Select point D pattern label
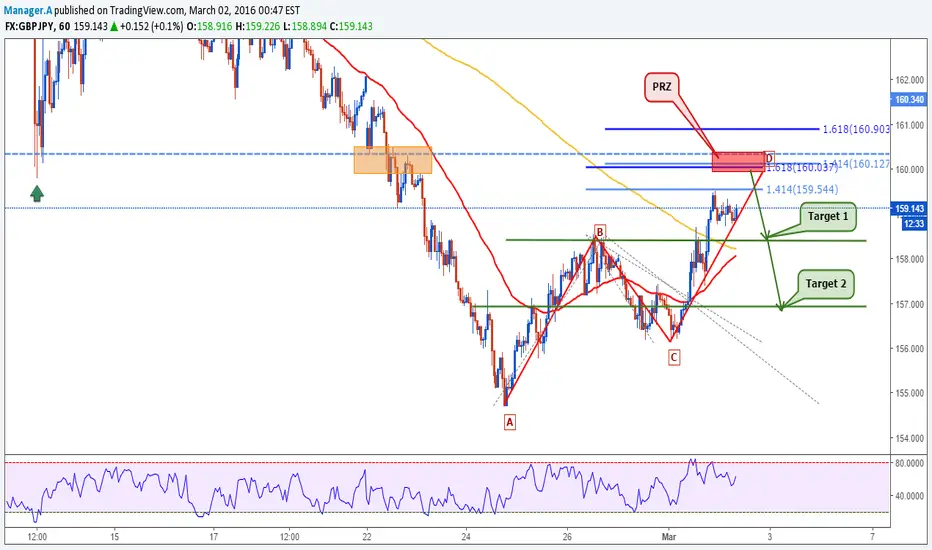The width and height of the screenshot is (932, 550). [769, 158]
